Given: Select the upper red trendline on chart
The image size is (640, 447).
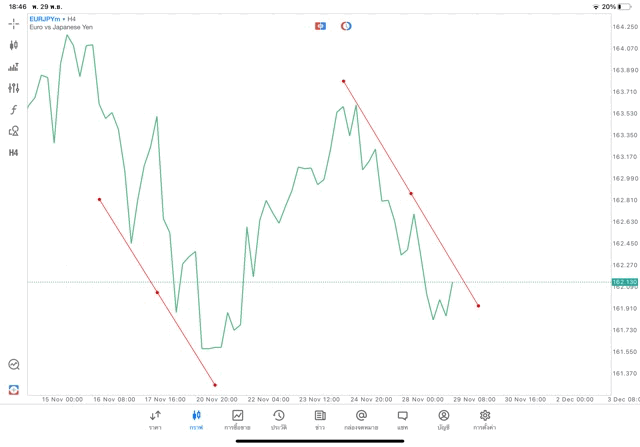Looking at the screenshot, I should (411, 193).
